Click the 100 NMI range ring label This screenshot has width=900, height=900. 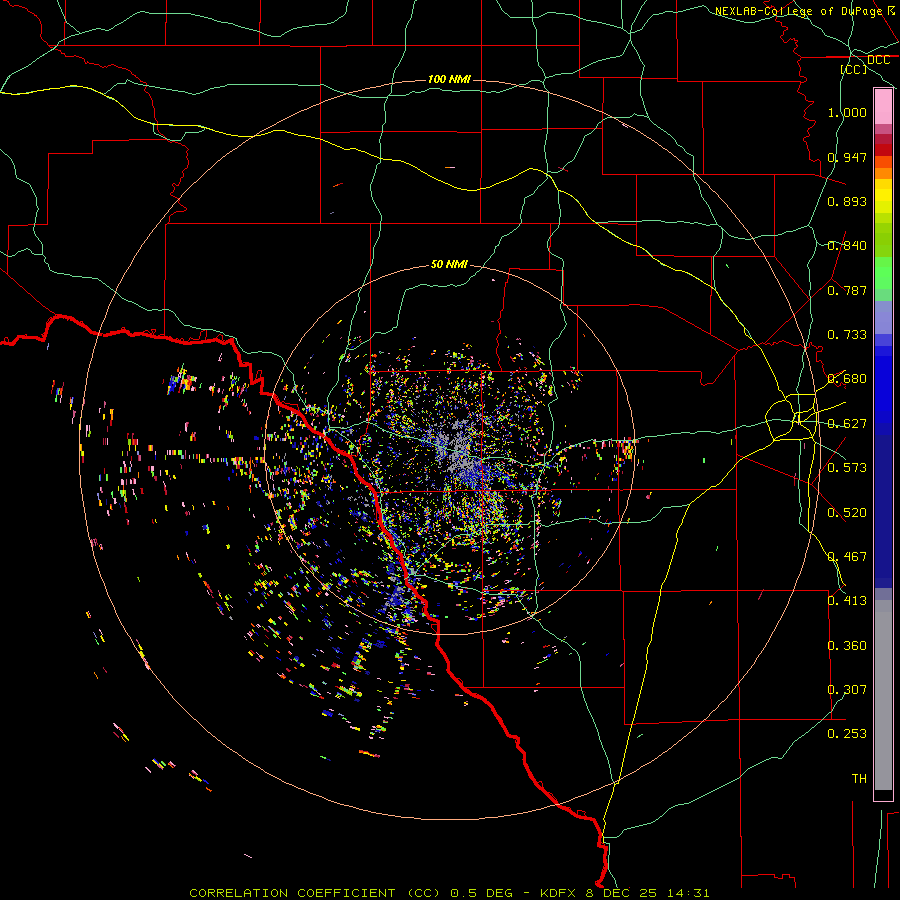[x=449, y=79]
